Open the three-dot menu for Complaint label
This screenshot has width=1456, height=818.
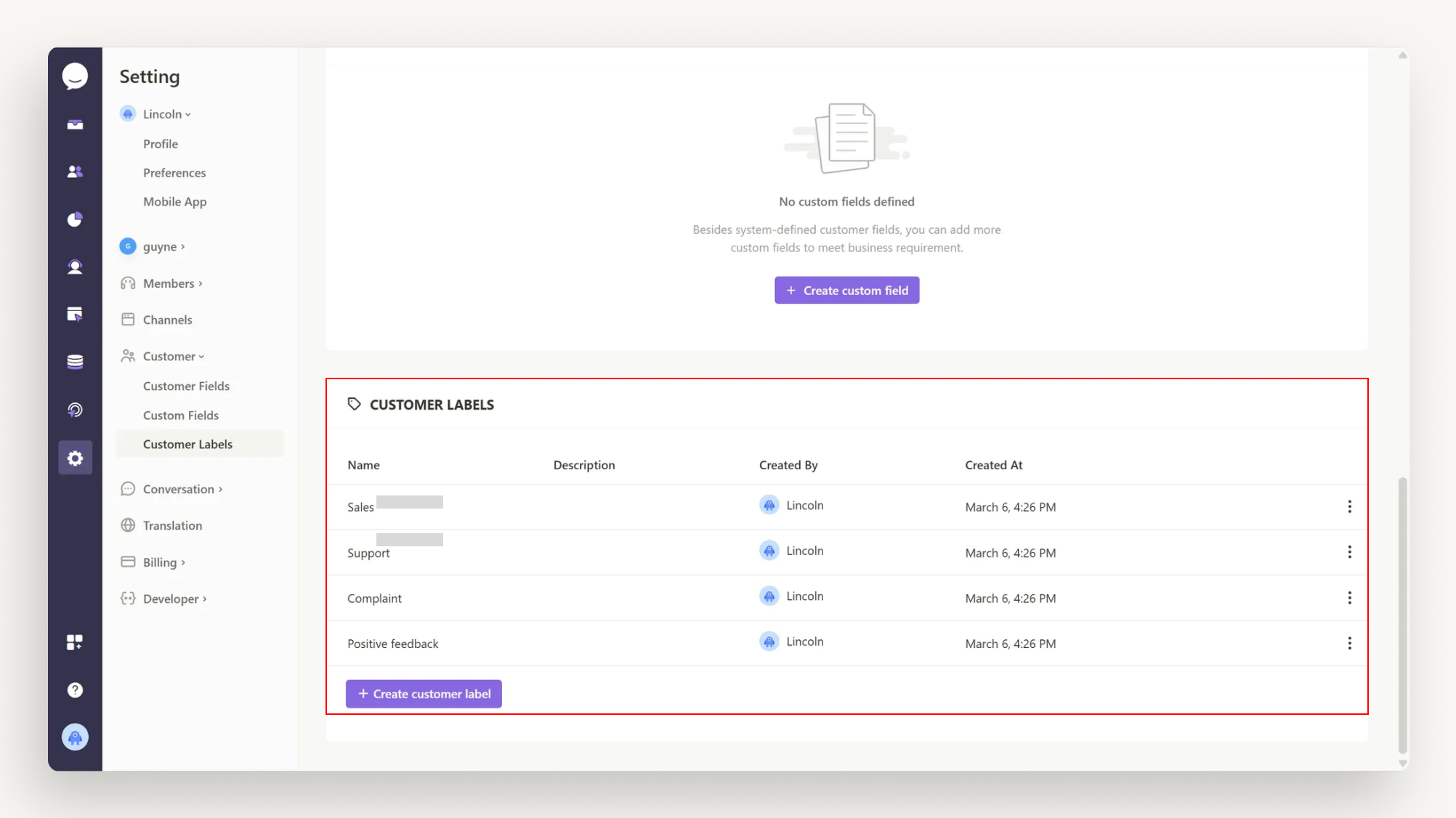coord(1349,597)
